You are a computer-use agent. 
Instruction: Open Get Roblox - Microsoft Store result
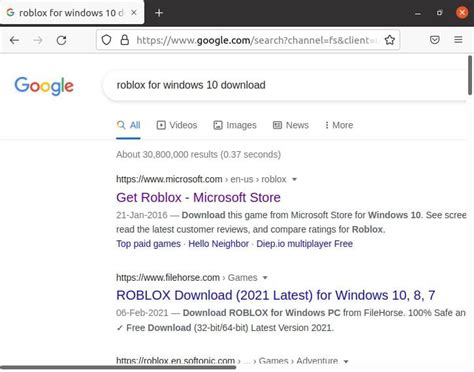tap(198, 197)
